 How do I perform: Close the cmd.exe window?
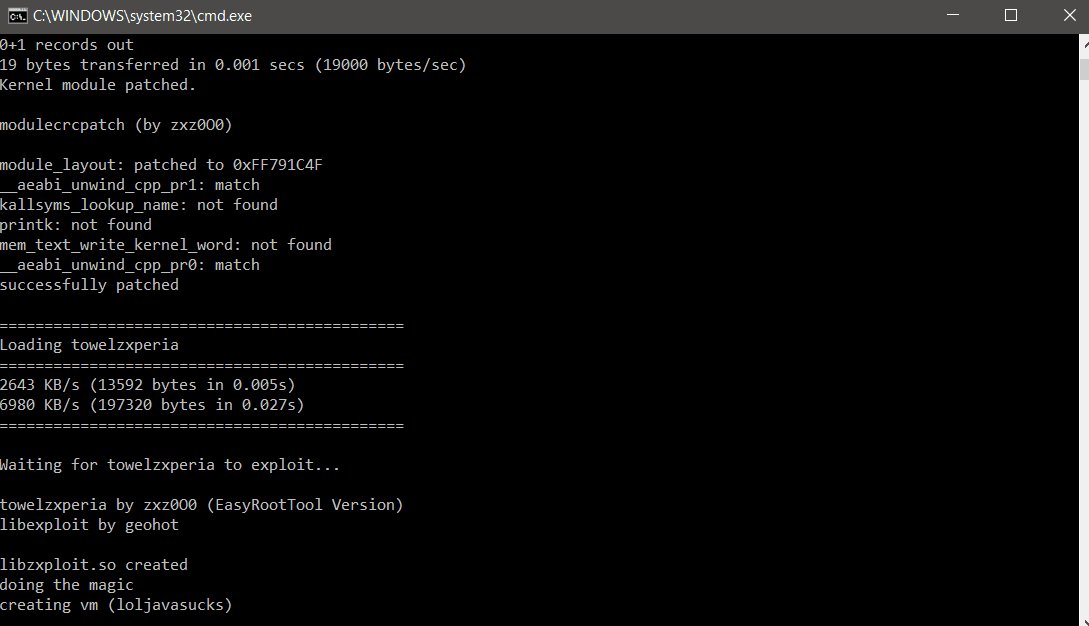click(1068, 15)
